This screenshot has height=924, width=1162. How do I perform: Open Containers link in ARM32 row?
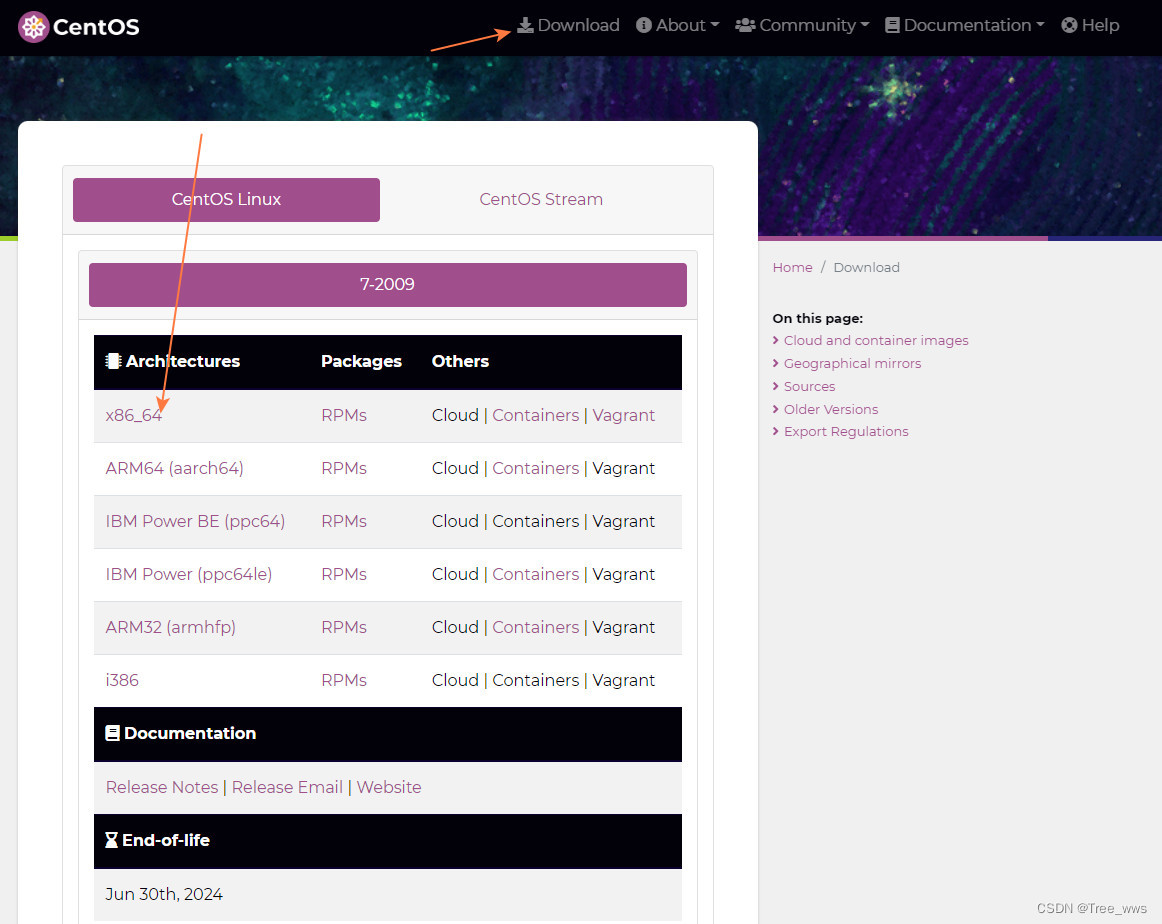point(536,627)
